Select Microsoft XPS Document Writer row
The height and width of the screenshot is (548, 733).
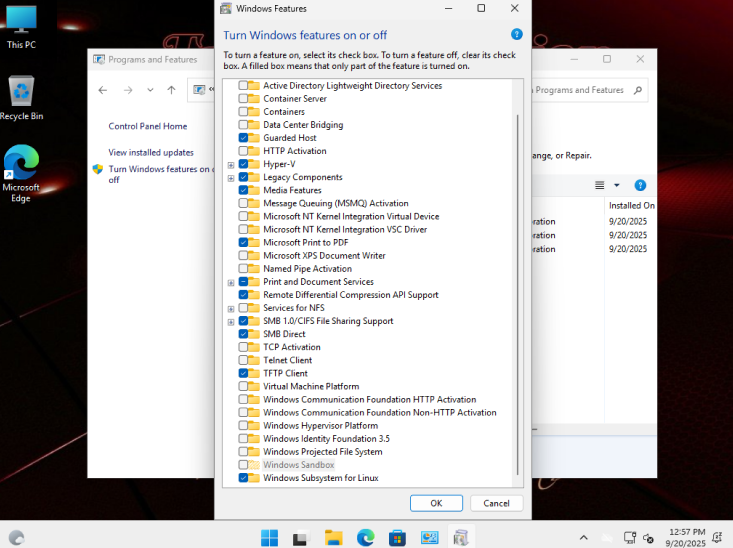(324, 256)
